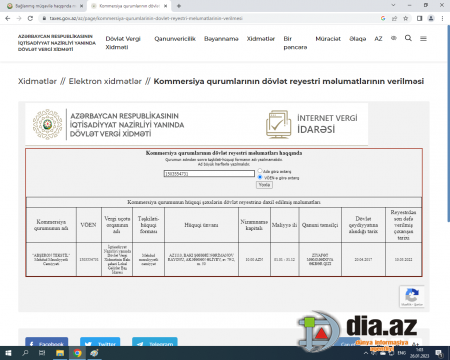
Task: Click the browser forward arrow
Action: coord(19,18)
